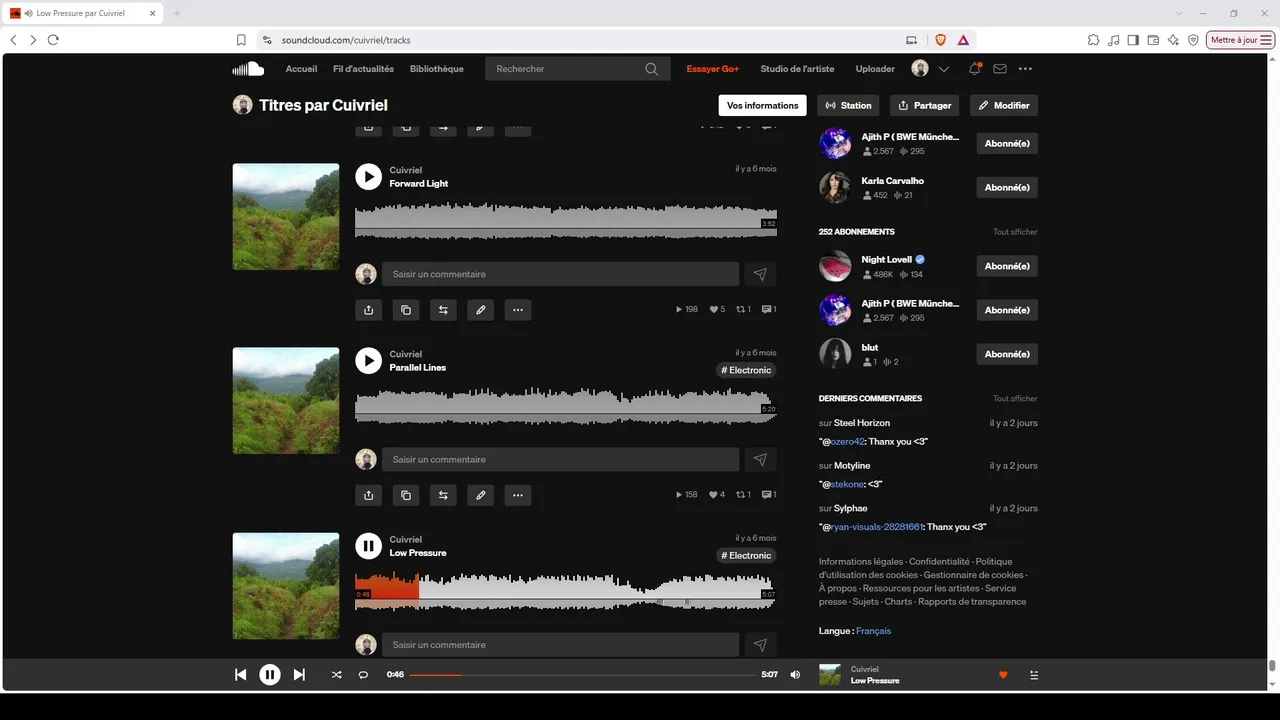Image resolution: width=1280 pixels, height=720 pixels.
Task: Open more options for Forward Light
Action: tap(517, 310)
